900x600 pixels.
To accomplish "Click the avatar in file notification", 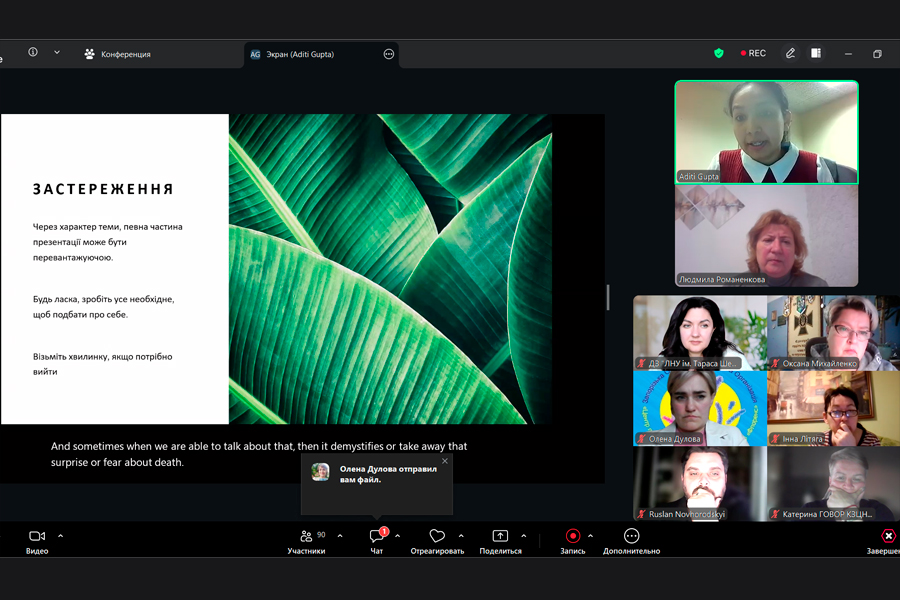I will coord(320,473).
